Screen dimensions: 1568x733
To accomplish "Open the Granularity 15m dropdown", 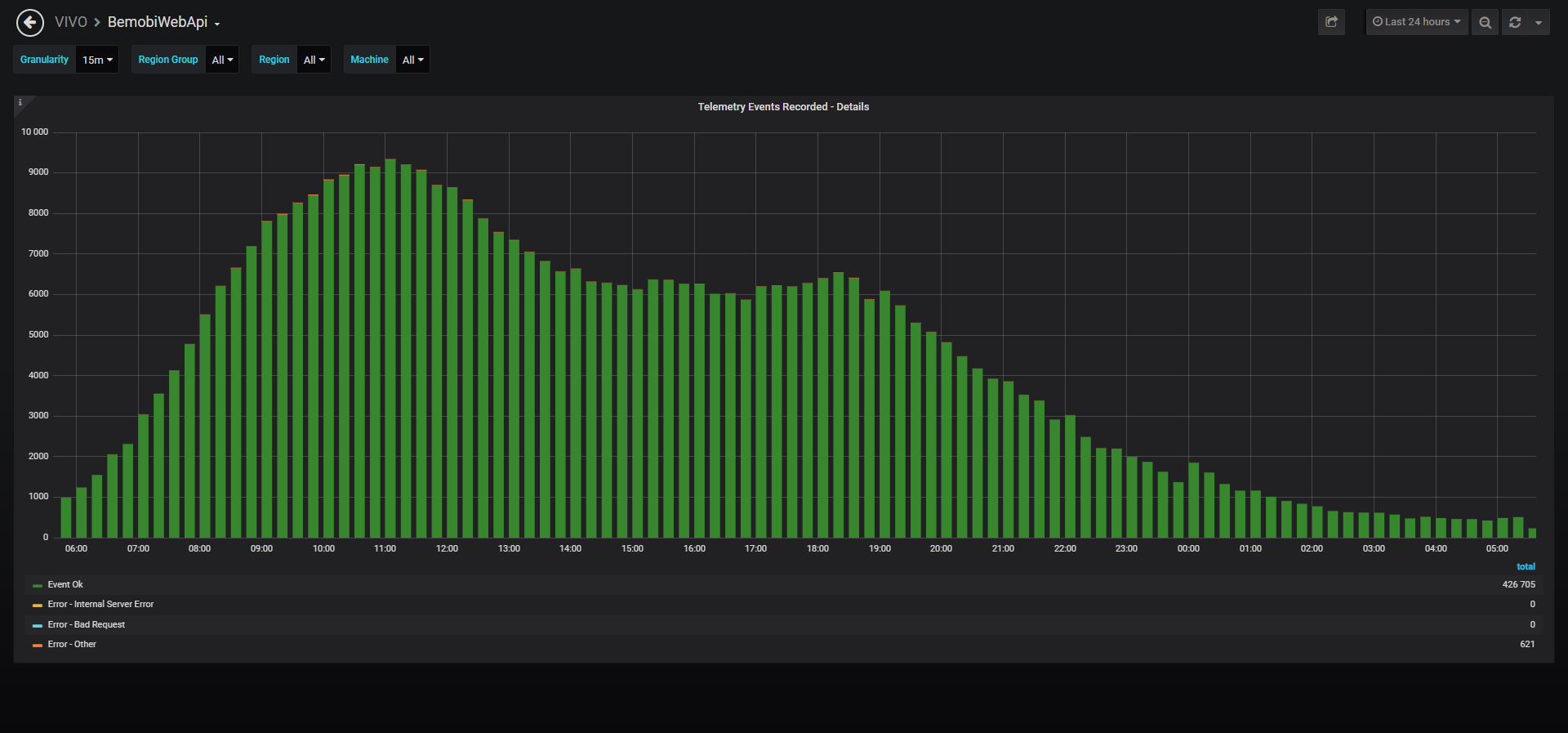I will pos(97,60).
